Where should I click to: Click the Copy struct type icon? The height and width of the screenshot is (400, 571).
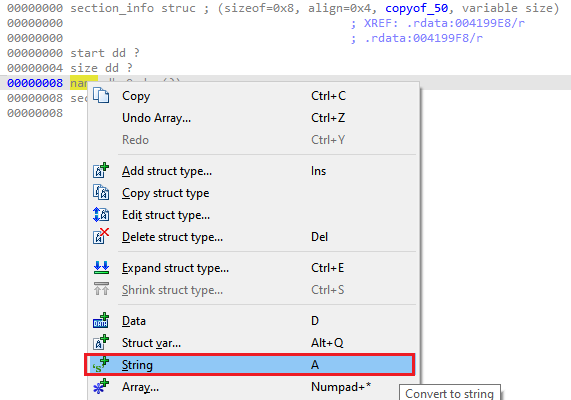tap(101, 192)
